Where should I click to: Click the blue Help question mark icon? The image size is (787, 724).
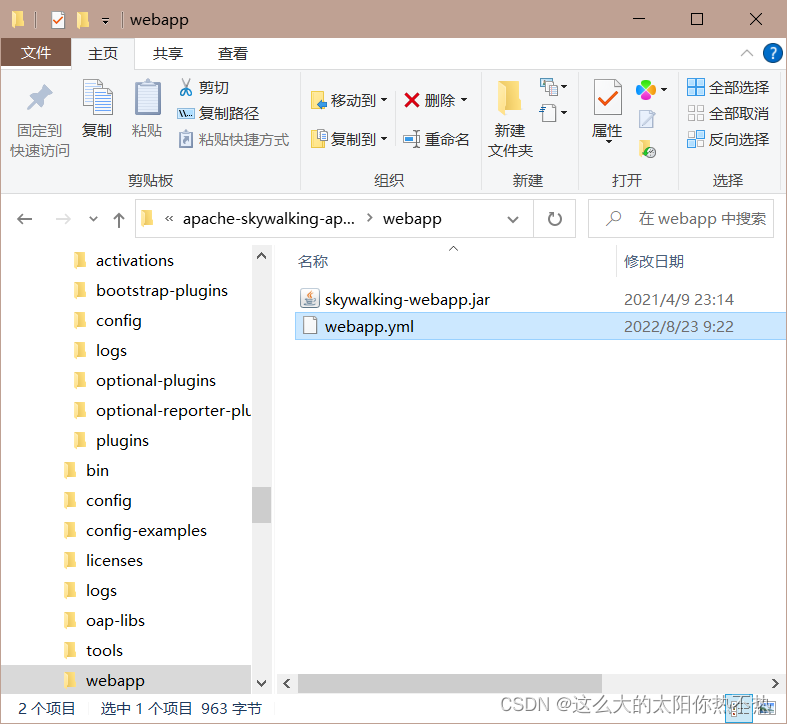(772, 53)
